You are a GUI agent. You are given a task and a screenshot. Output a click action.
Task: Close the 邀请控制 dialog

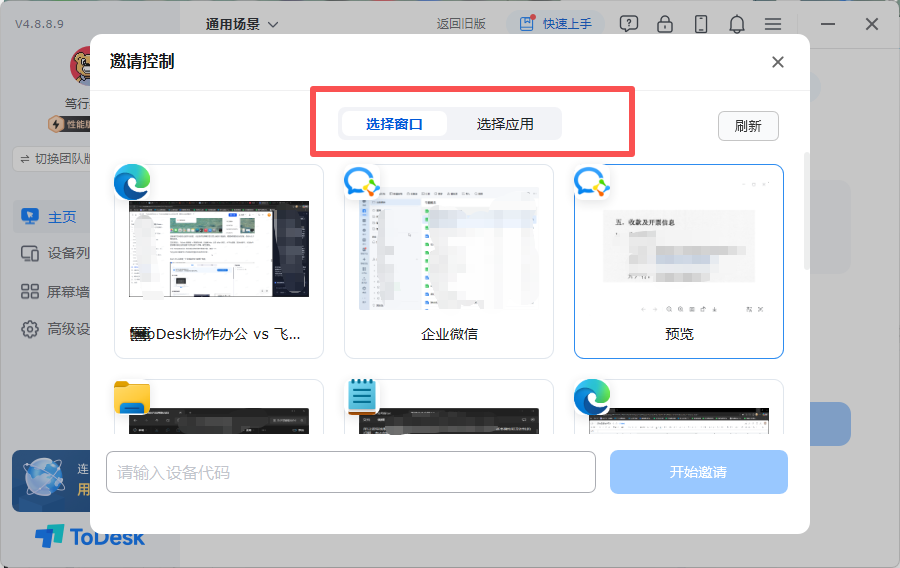click(778, 62)
